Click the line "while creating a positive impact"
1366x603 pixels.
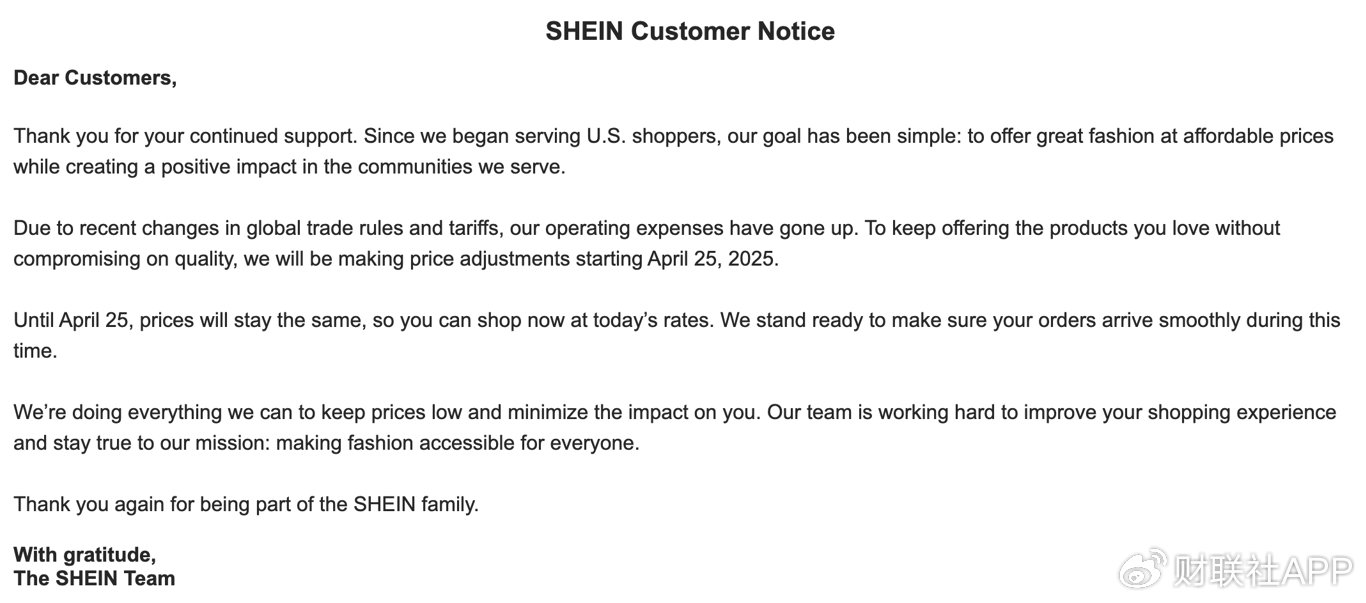[160, 167]
